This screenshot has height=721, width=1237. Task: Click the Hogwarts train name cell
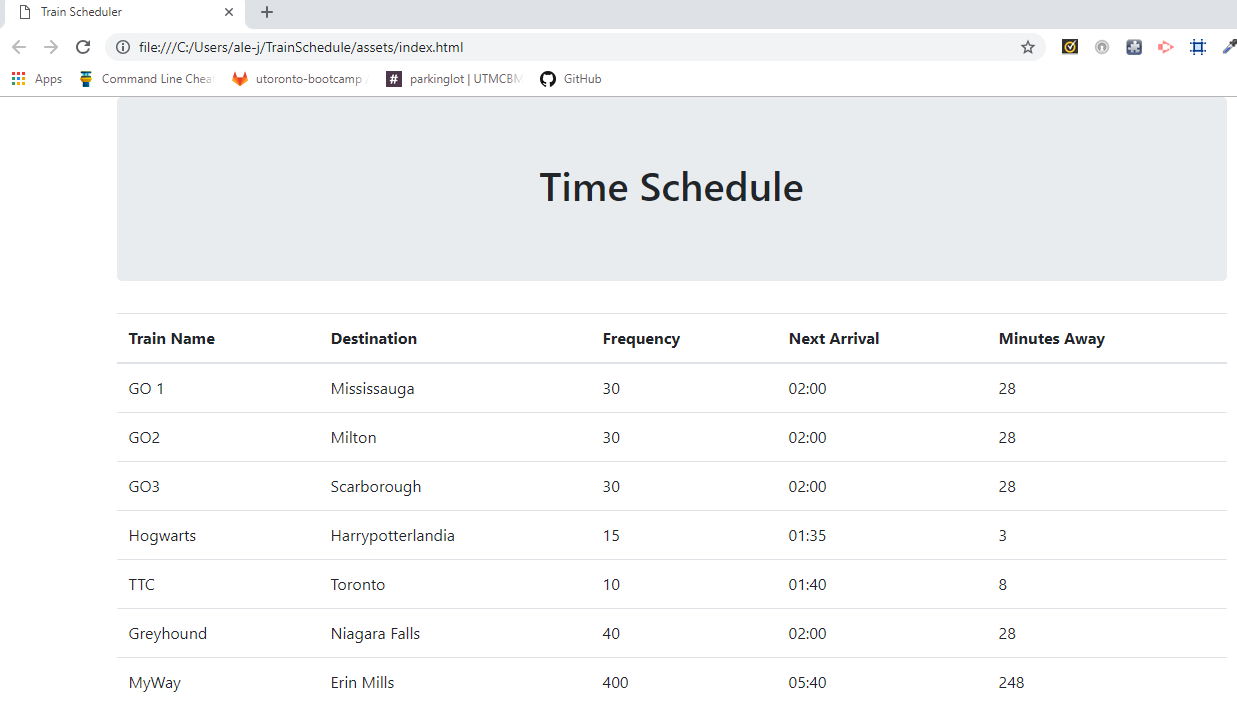pyautogui.click(x=162, y=536)
